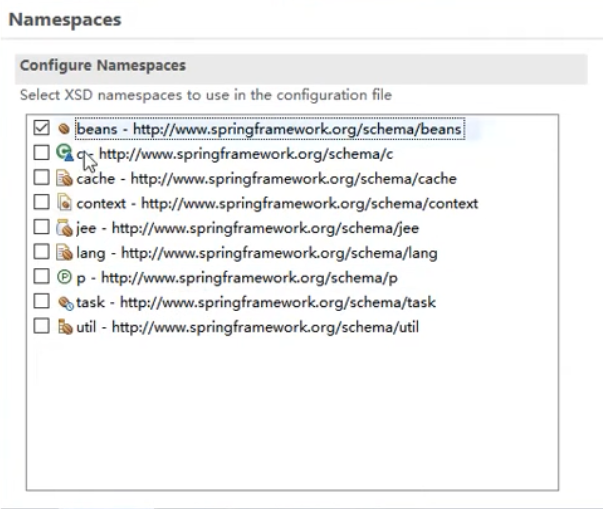
Task: Click the lang namespace icon
Action: point(64,253)
